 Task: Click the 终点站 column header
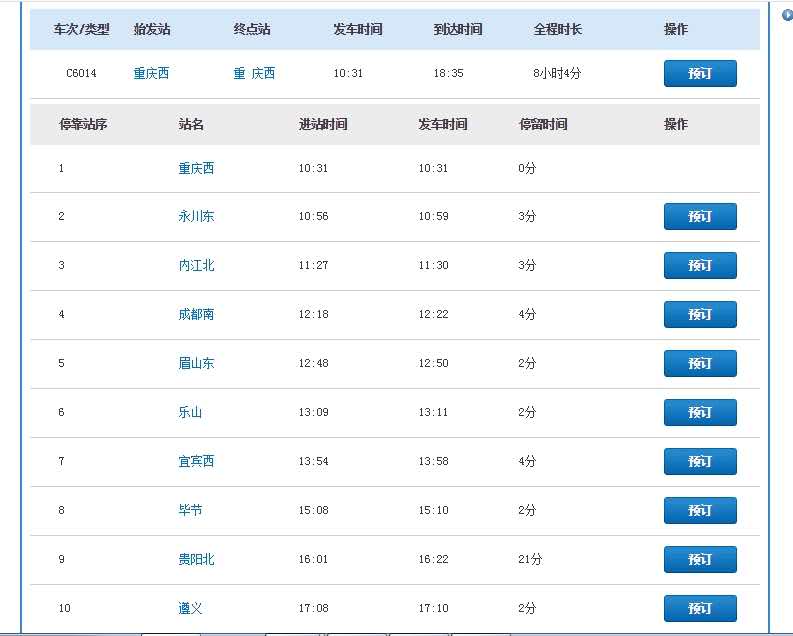click(x=252, y=29)
